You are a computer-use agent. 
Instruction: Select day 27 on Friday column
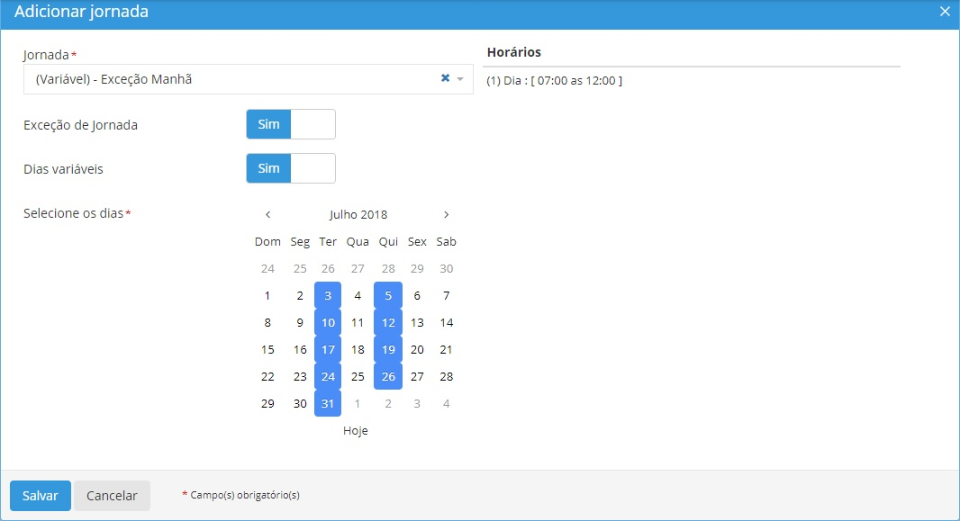click(x=417, y=377)
